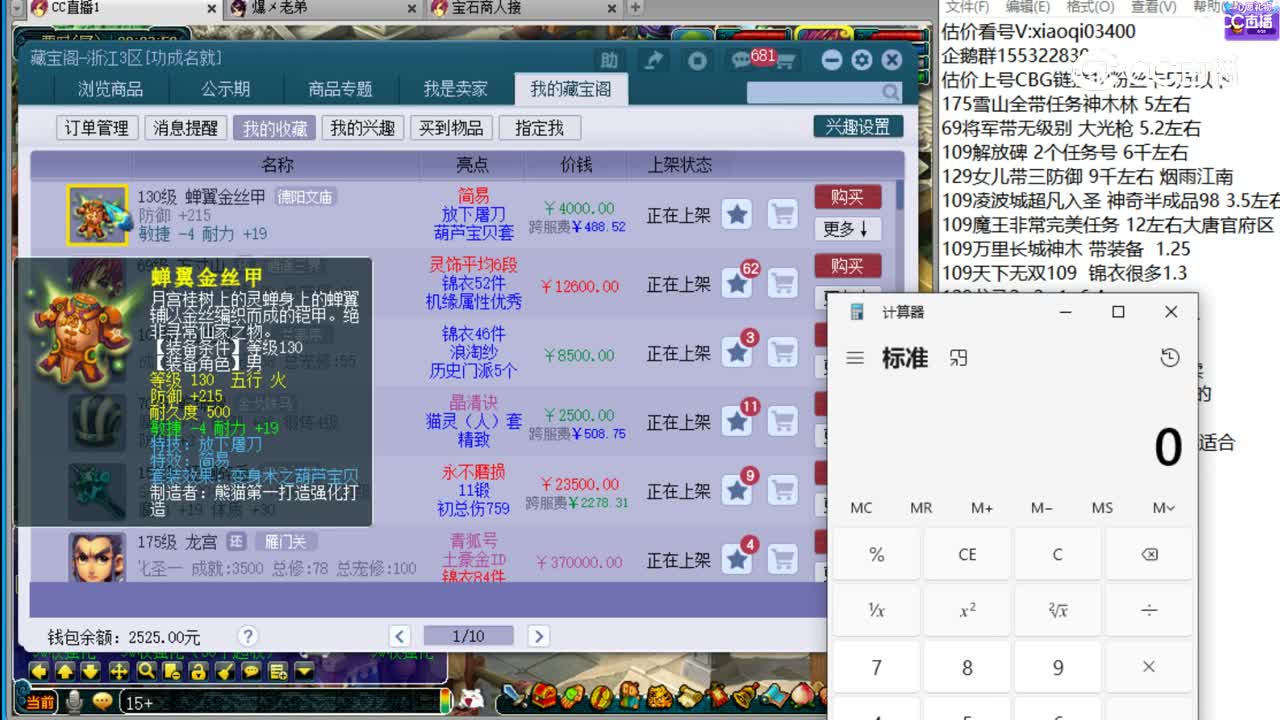
Task: Toggle the favorite star on the 蝉翼金丝甲 listing
Action: click(x=737, y=213)
